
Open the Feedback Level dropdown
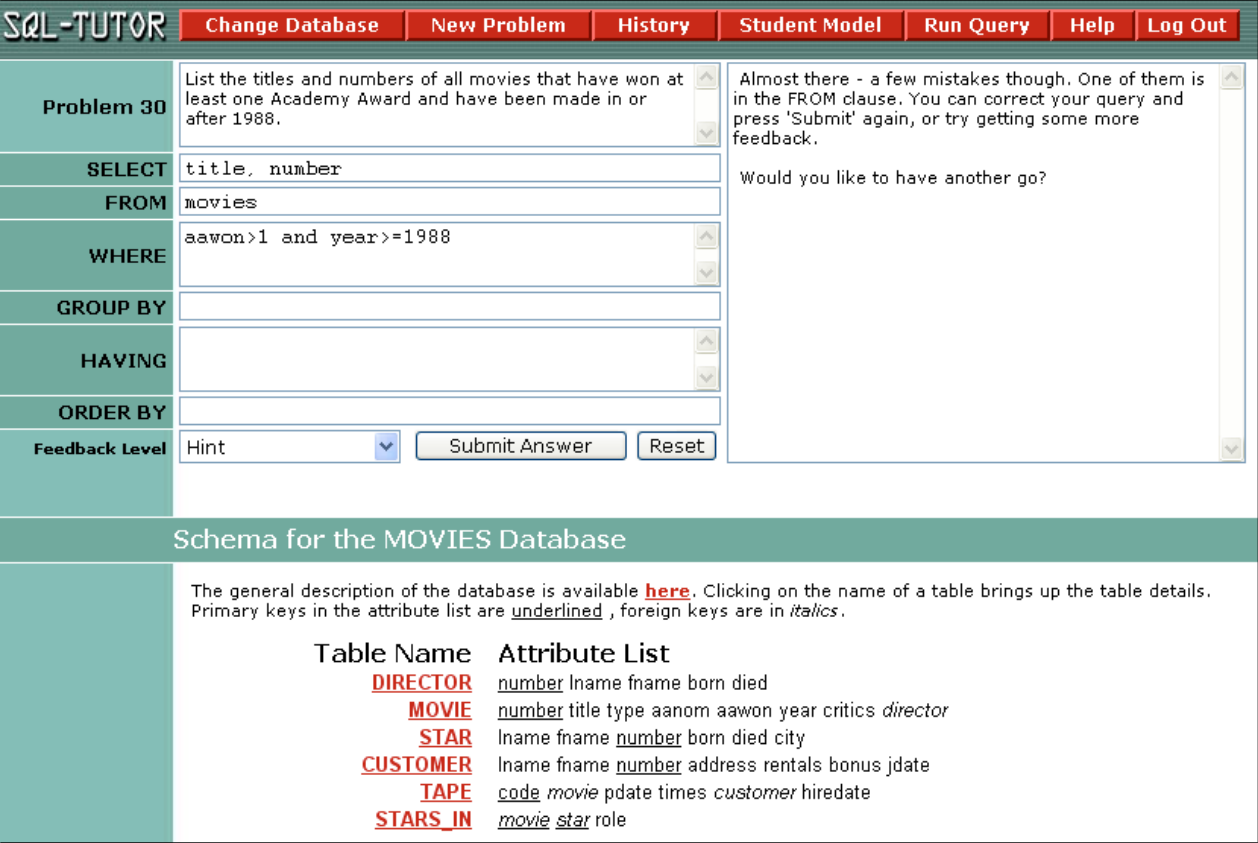[290, 447]
